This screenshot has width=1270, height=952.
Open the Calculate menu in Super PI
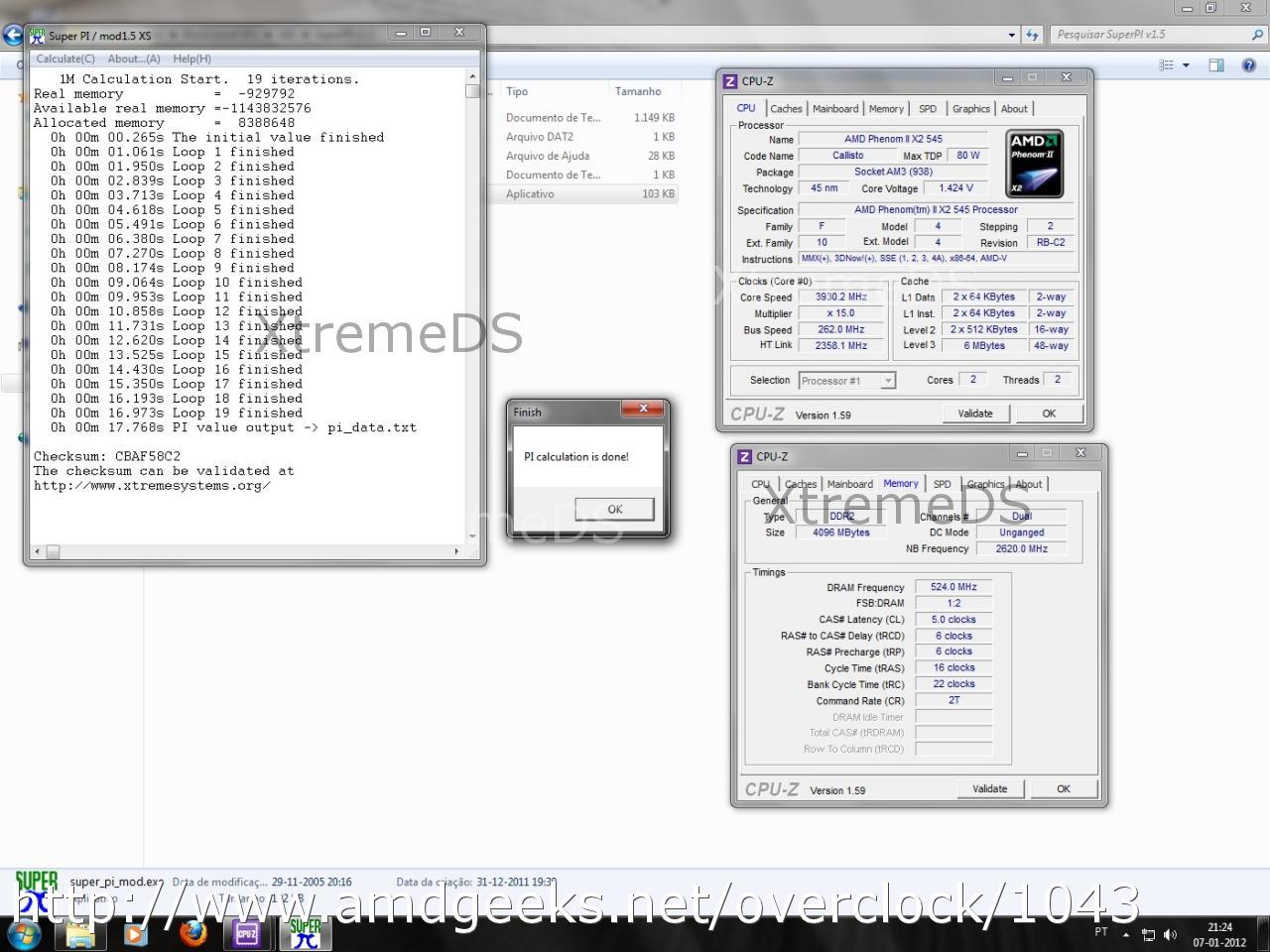(65, 59)
